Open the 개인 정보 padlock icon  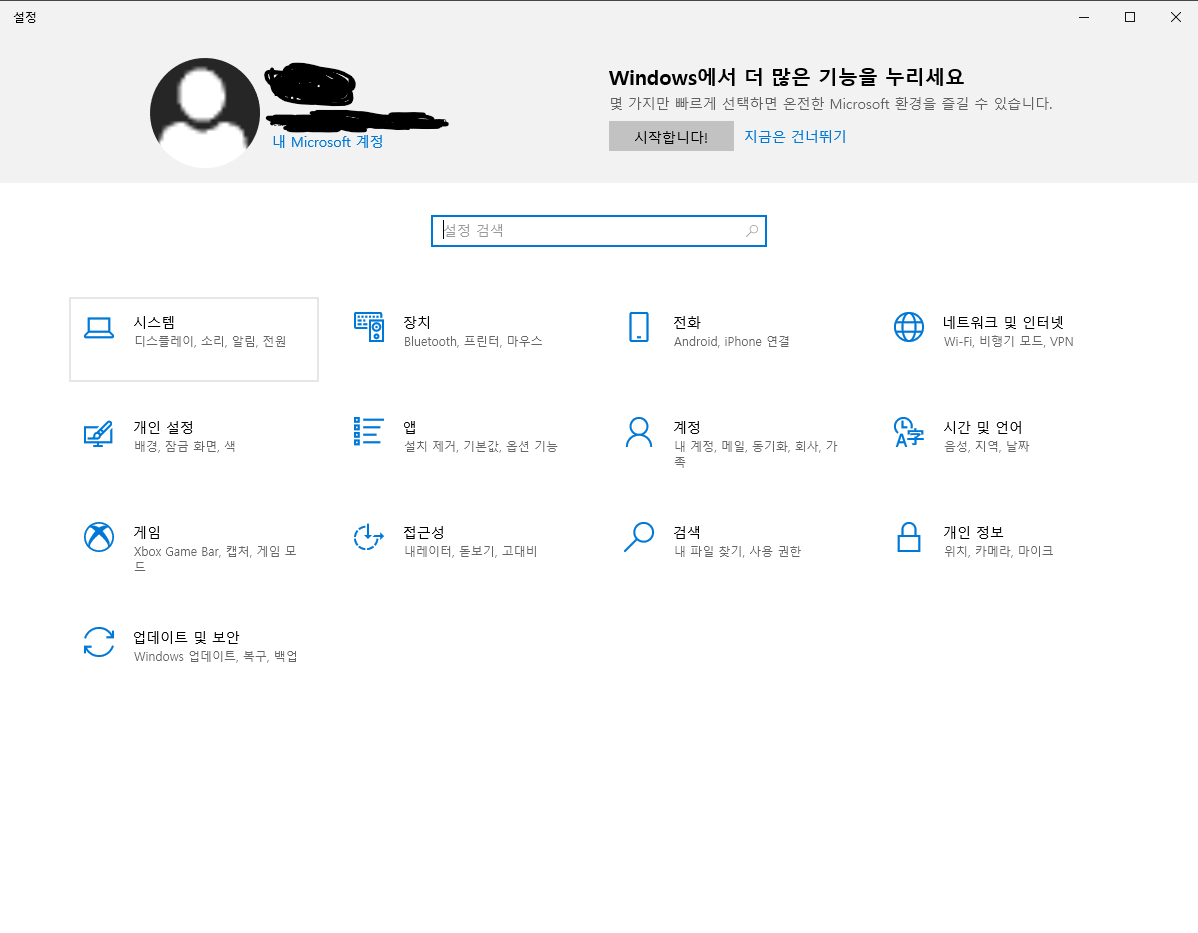(x=908, y=536)
